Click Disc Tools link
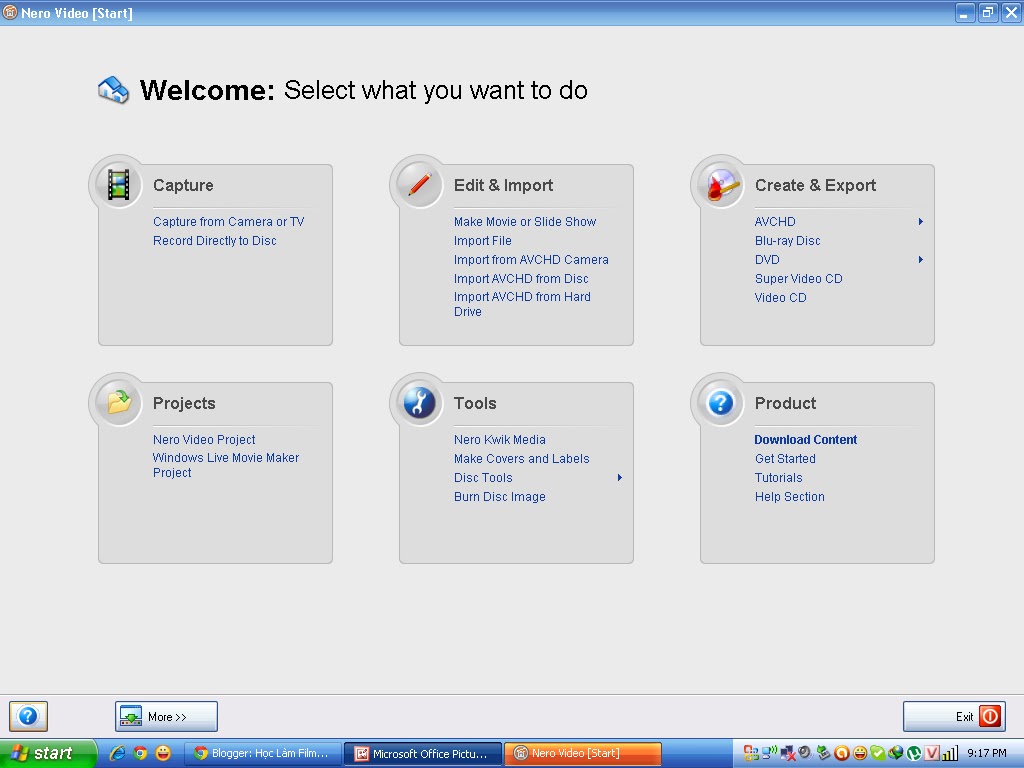The width and height of the screenshot is (1024, 768). [483, 477]
